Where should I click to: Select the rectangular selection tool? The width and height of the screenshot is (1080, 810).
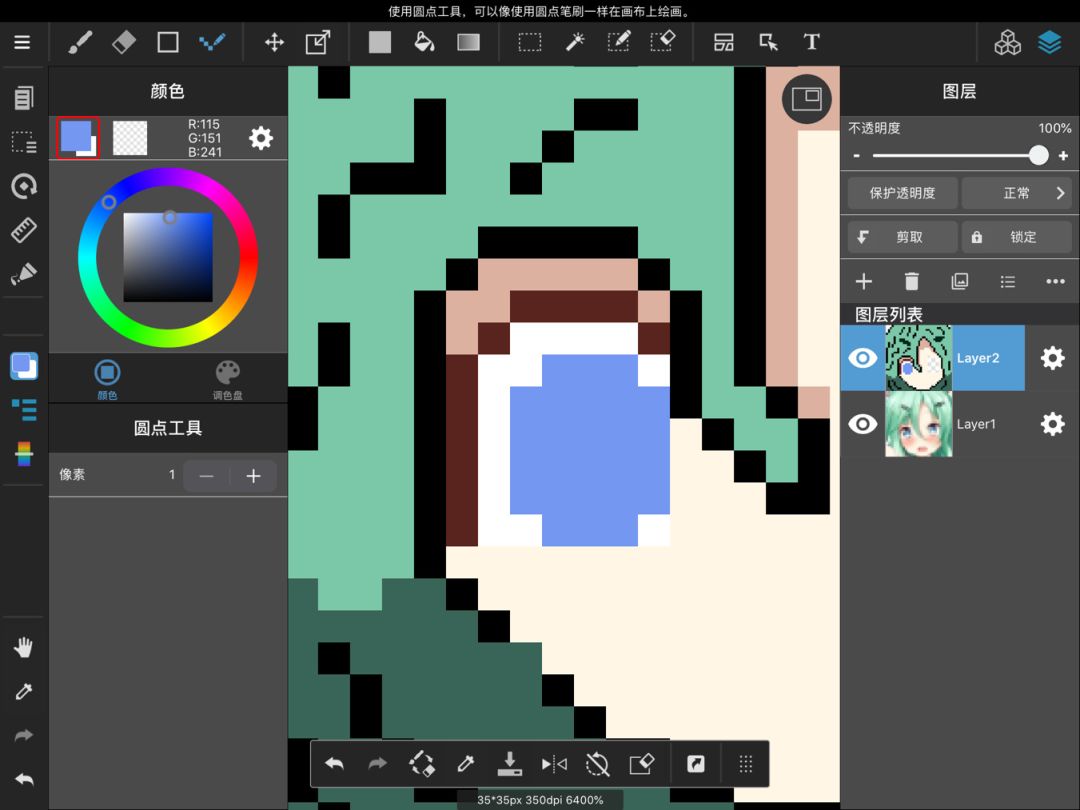[530, 42]
